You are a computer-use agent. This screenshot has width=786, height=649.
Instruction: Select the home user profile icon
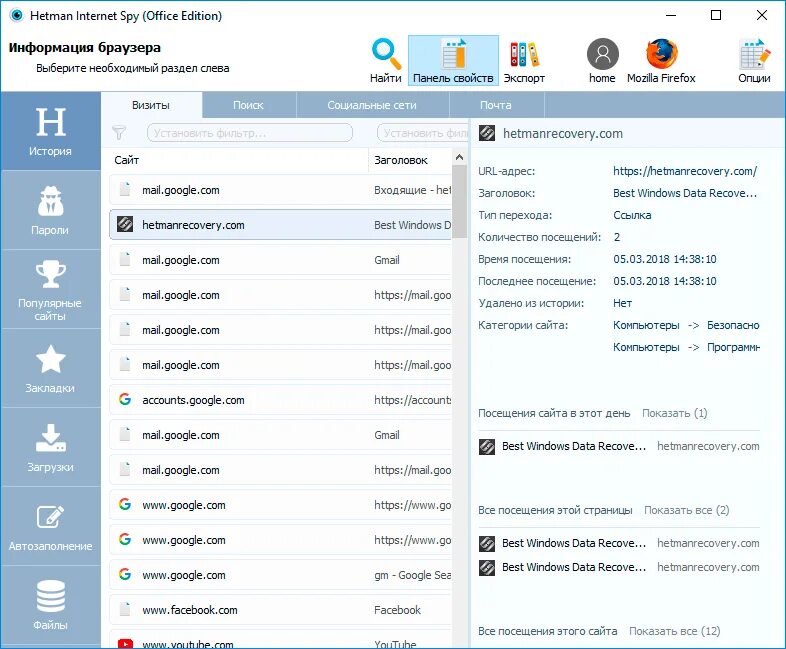[x=602, y=61]
